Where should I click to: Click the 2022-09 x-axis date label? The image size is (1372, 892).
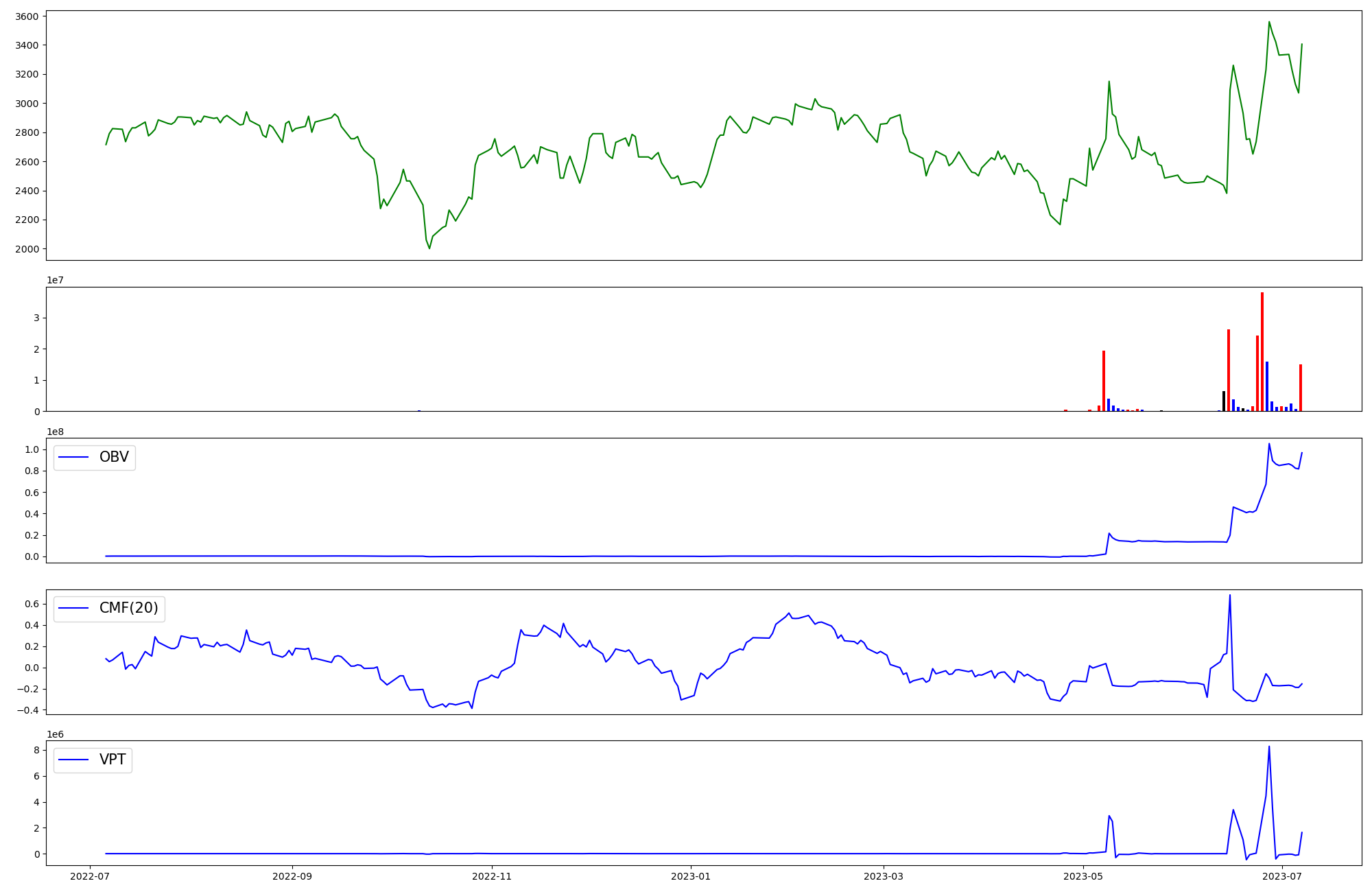tap(292, 876)
